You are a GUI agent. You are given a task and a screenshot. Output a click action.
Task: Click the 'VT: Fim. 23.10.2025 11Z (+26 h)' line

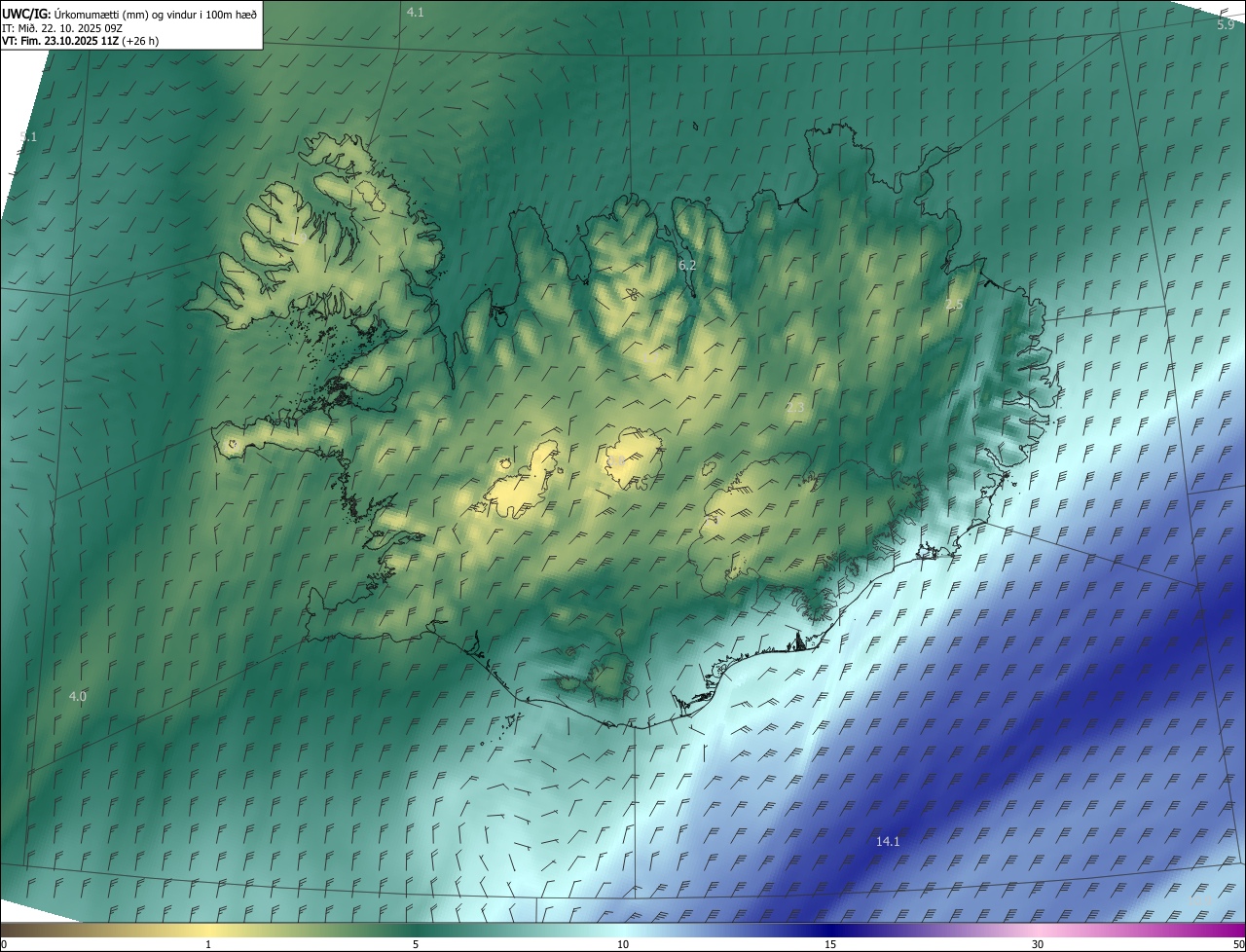pyautogui.click(x=81, y=41)
